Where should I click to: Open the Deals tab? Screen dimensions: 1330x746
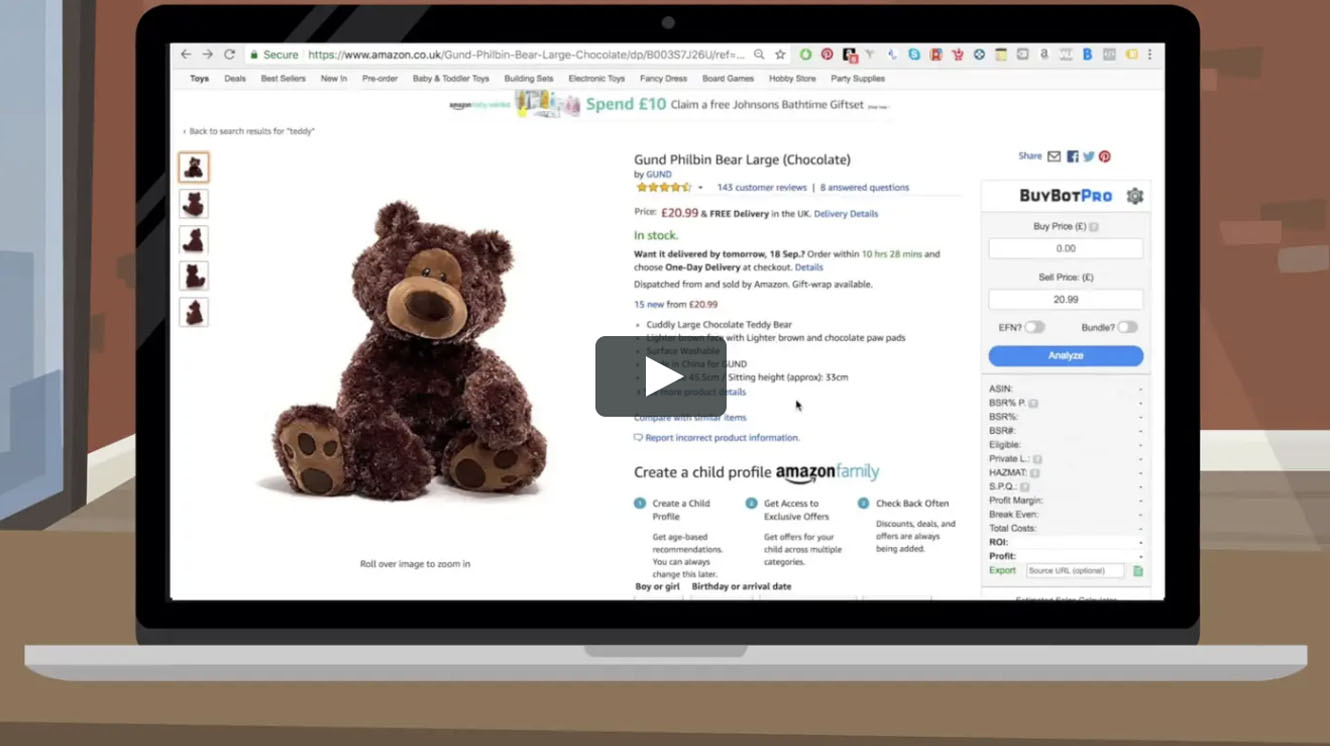pyautogui.click(x=235, y=78)
